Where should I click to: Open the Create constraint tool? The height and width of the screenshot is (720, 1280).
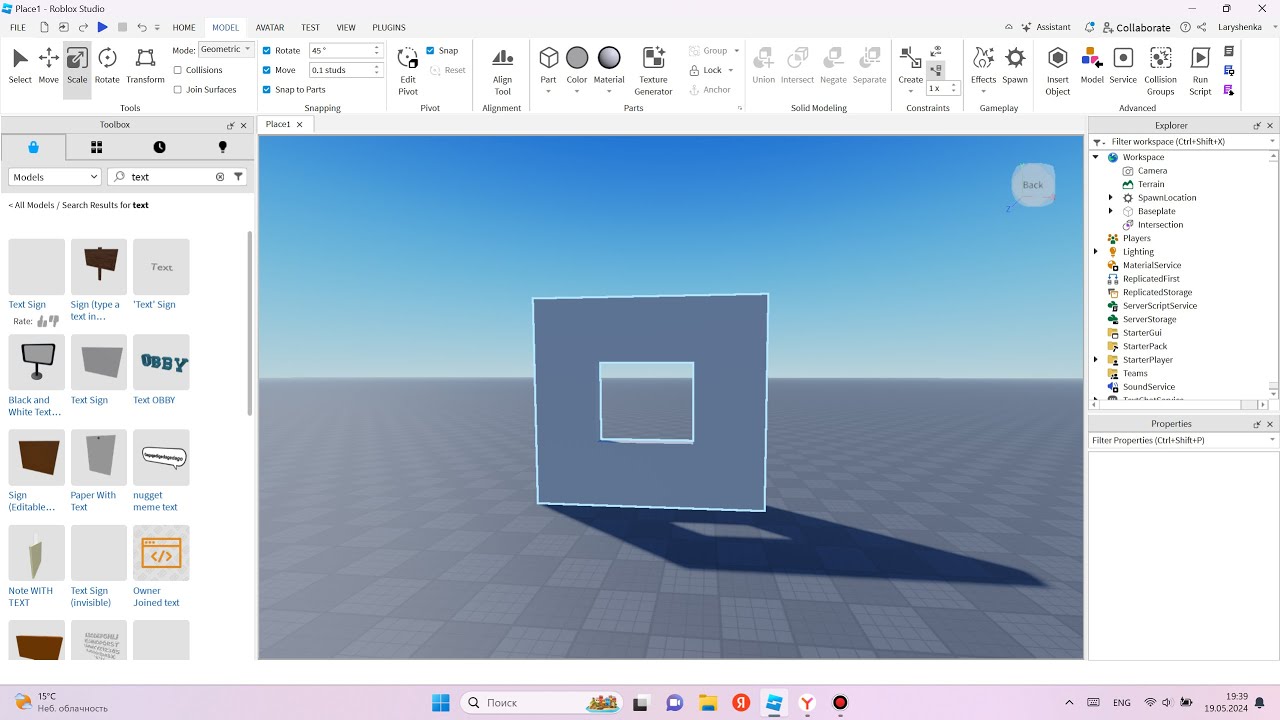[910, 66]
